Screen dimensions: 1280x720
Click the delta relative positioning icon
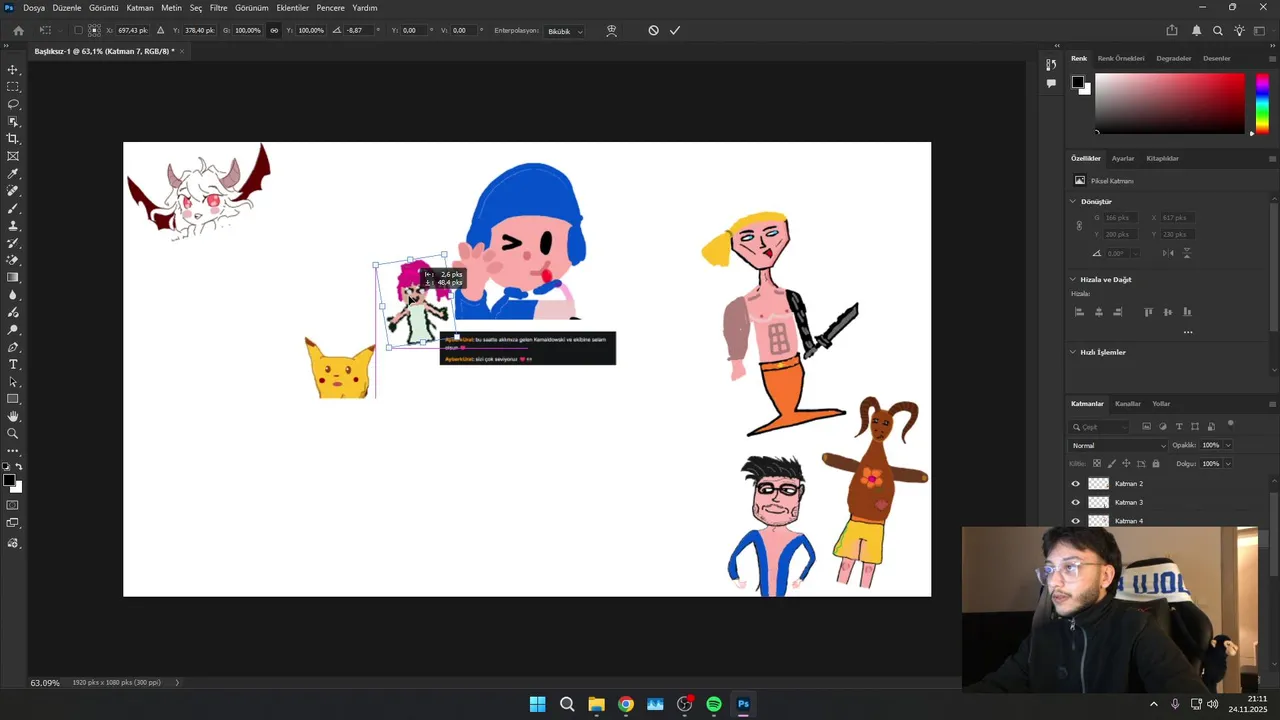click(x=160, y=31)
